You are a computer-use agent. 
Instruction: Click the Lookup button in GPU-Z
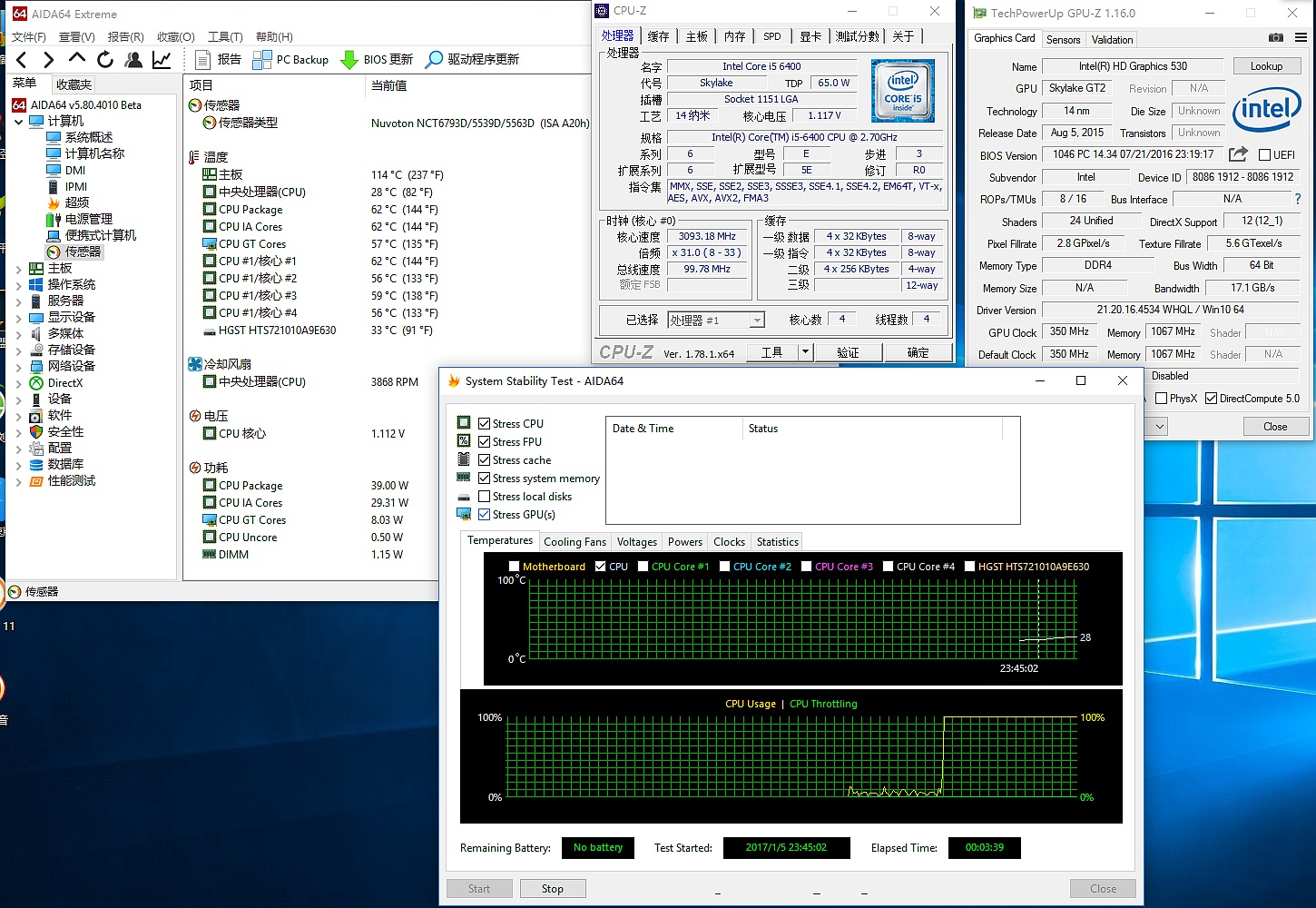click(1266, 66)
